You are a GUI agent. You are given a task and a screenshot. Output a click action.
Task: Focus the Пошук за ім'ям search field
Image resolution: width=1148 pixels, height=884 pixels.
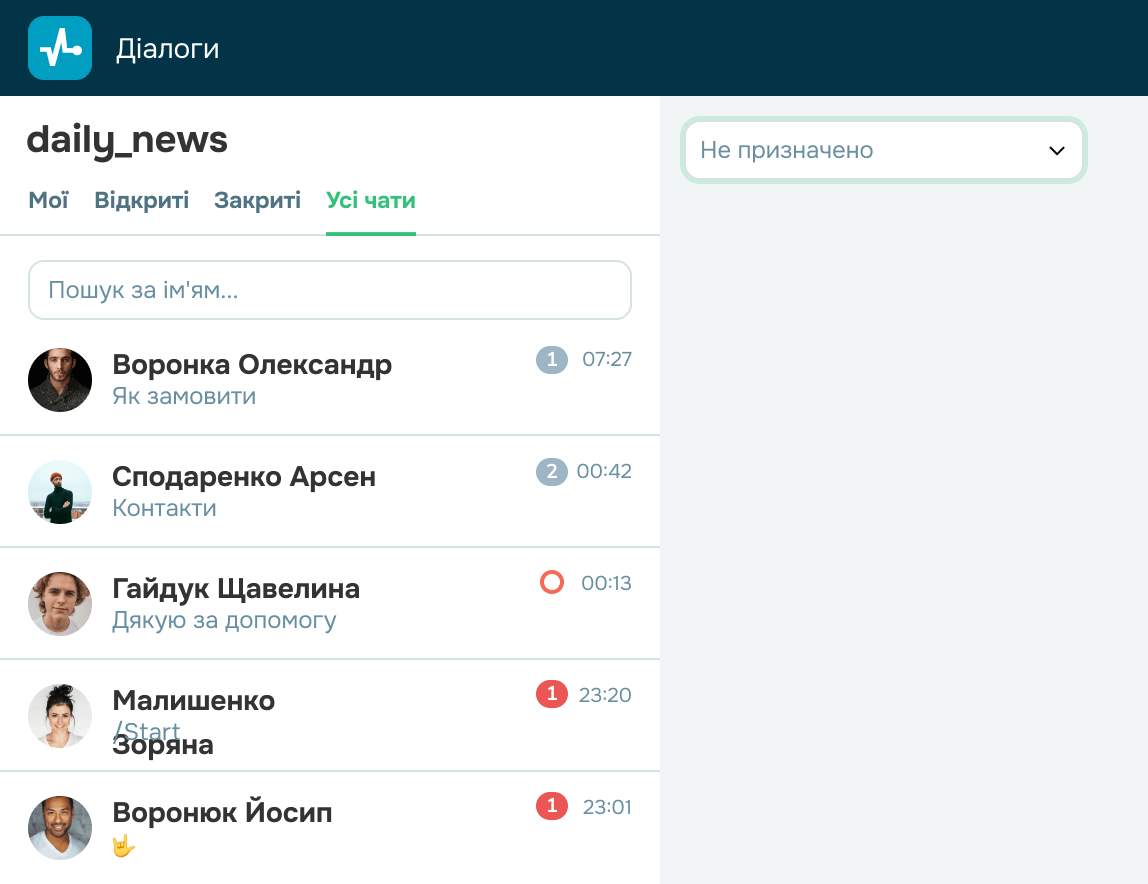(329, 290)
